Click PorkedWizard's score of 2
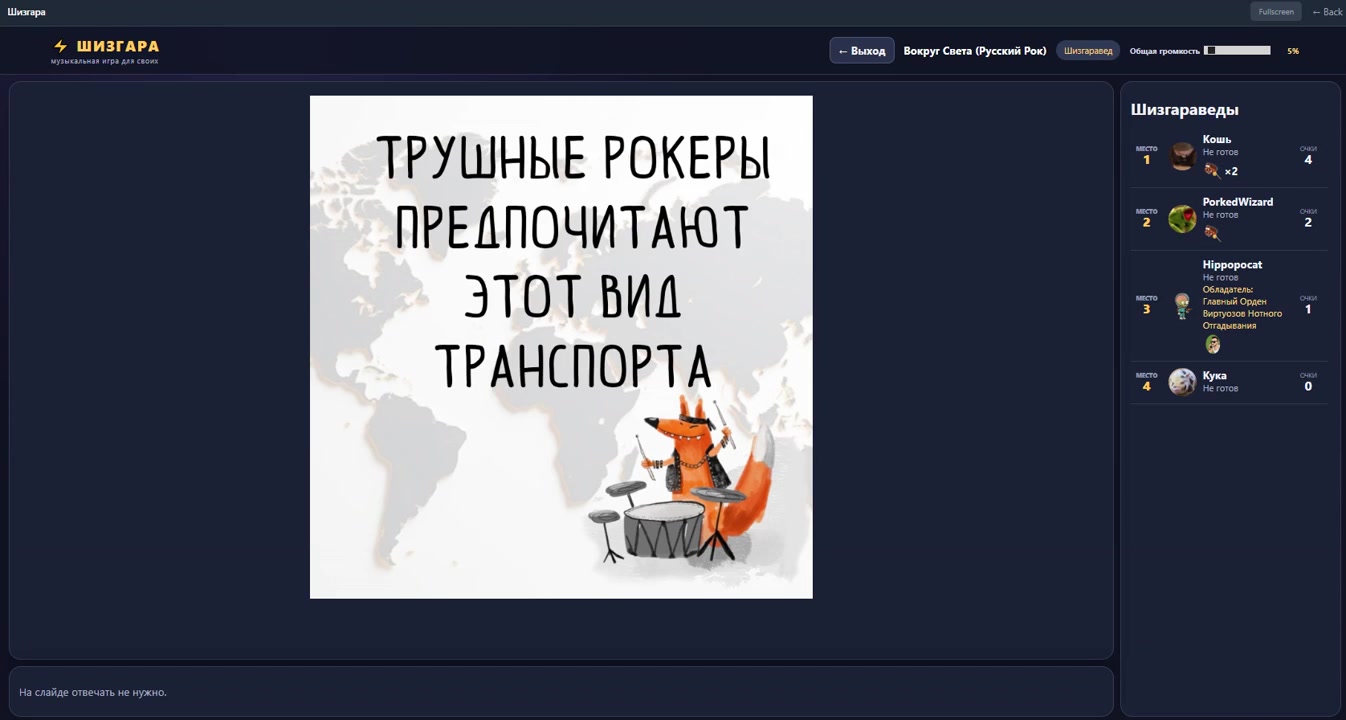The height and width of the screenshot is (720, 1346). [1308, 223]
